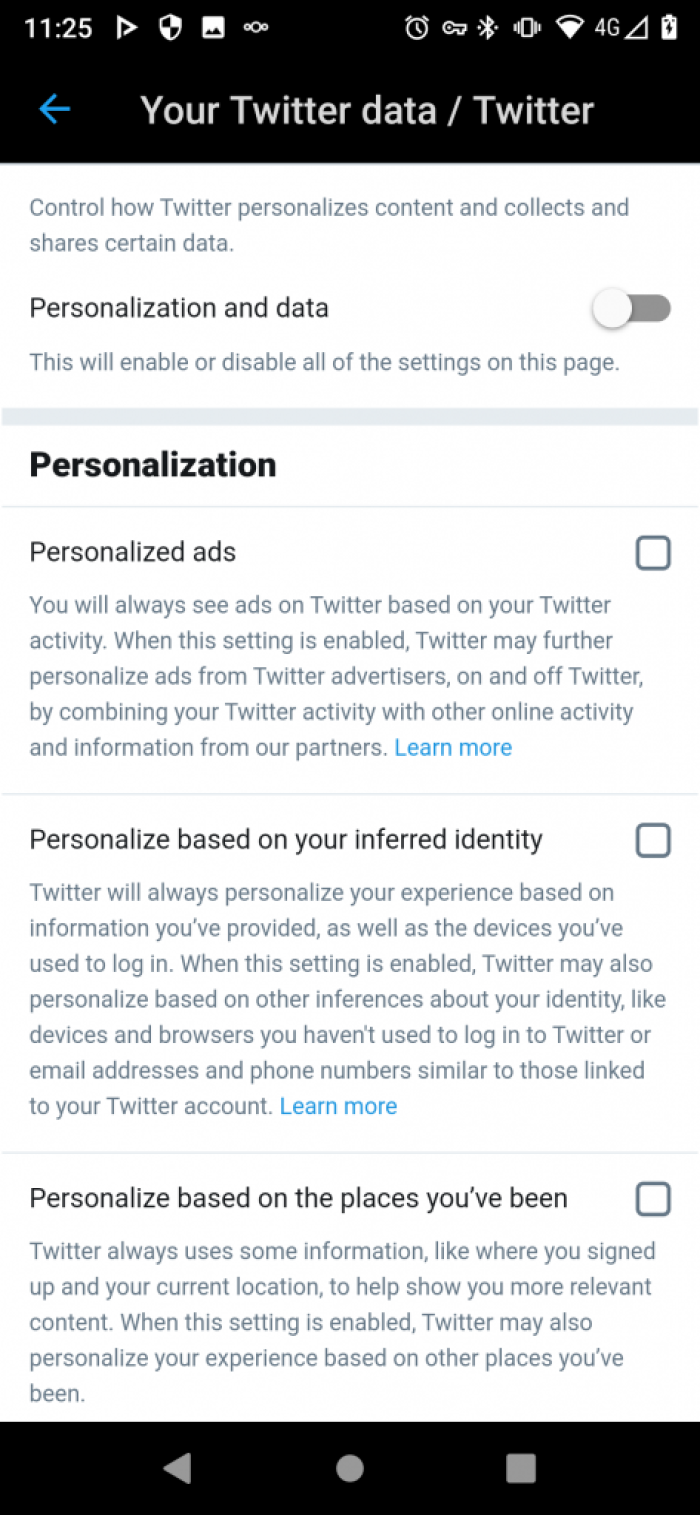Tap the play notification icon in status bar
Image resolution: width=700 pixels, height=1515 pixels.
pos(127,29)
